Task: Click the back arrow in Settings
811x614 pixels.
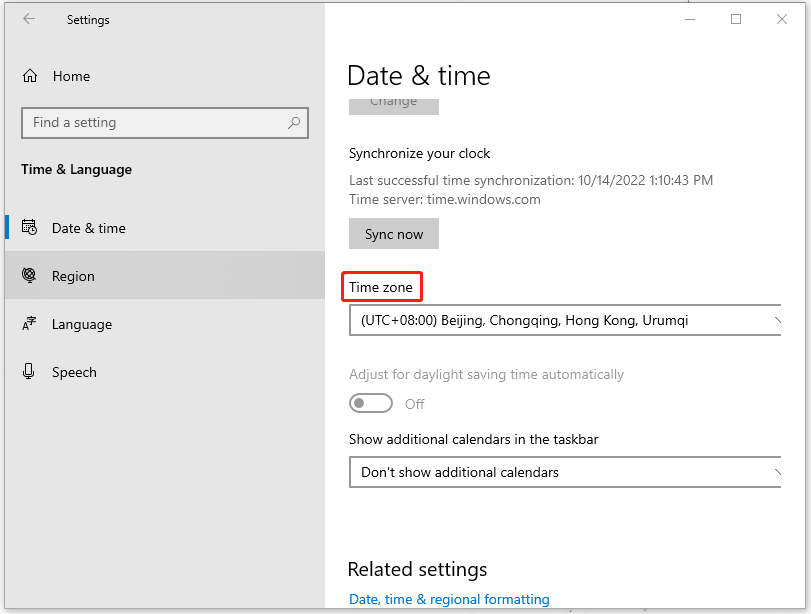Action: pos(29,18)
